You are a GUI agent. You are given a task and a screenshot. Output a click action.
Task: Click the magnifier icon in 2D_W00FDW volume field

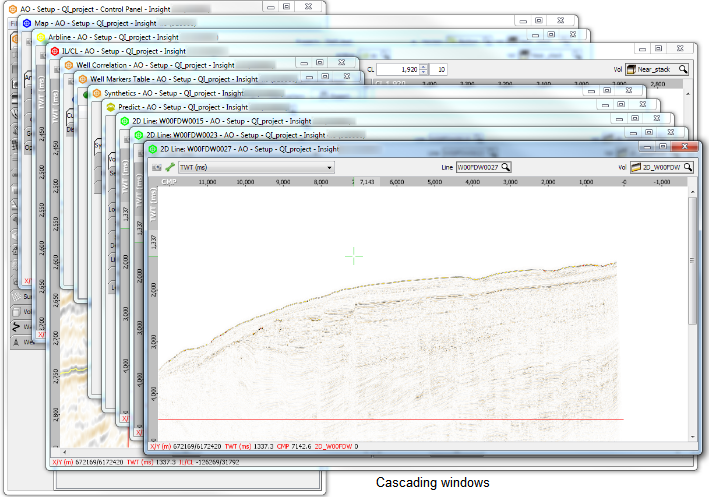coord(688,167)
